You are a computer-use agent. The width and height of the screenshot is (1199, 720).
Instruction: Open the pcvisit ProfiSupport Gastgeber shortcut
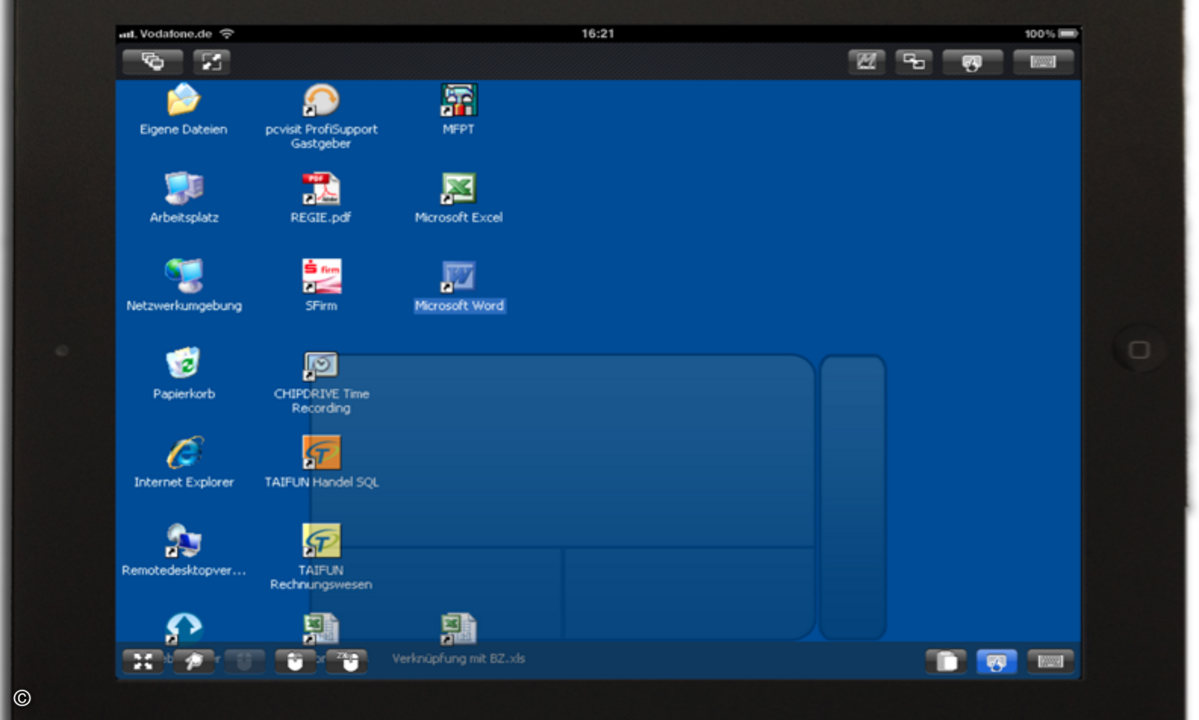pos(321,100)
